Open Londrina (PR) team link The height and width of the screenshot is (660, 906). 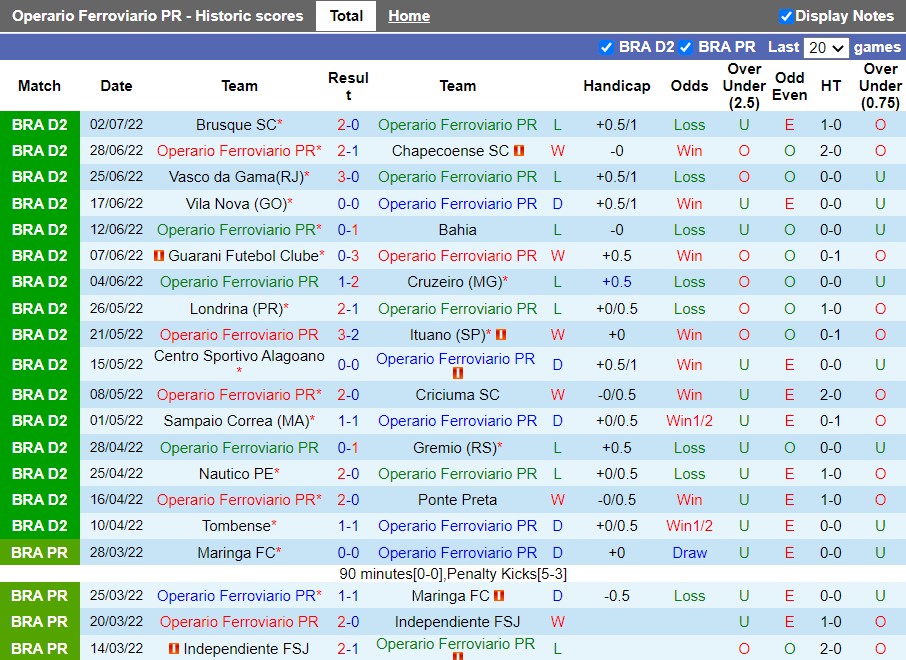click(x=236, y=309)
